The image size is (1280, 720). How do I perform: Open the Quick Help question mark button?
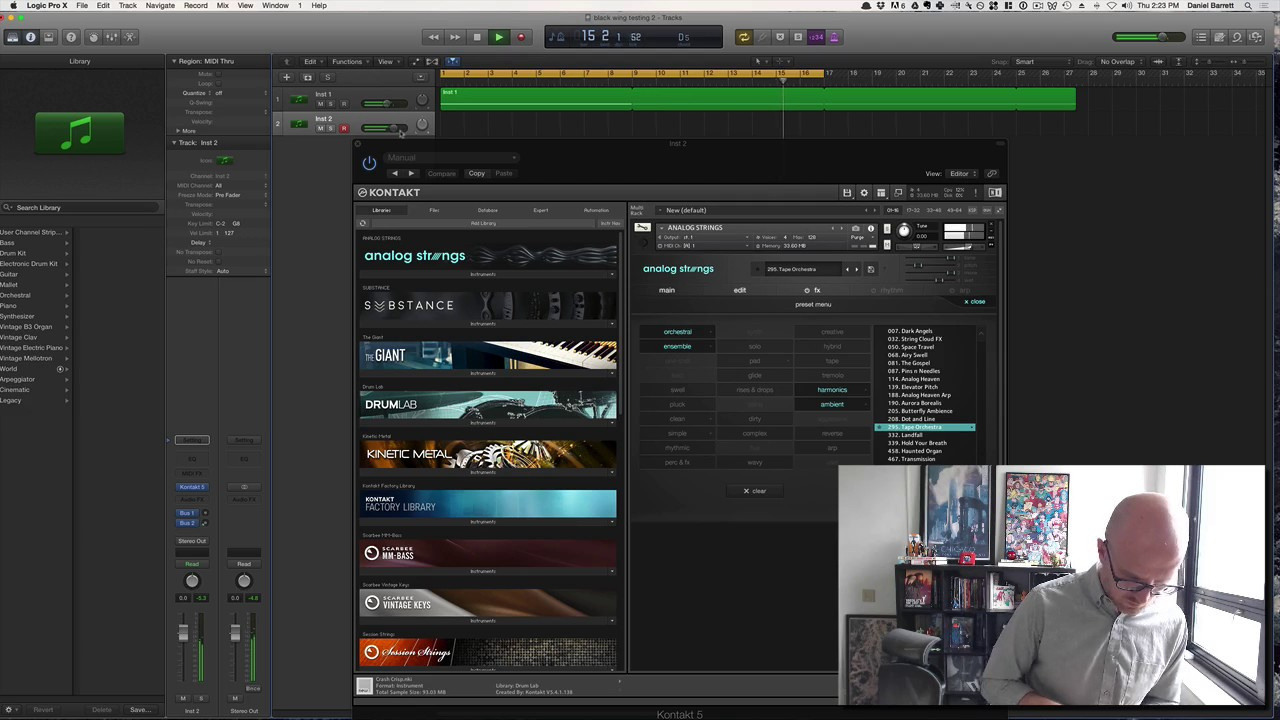click(x=71, y=37)
